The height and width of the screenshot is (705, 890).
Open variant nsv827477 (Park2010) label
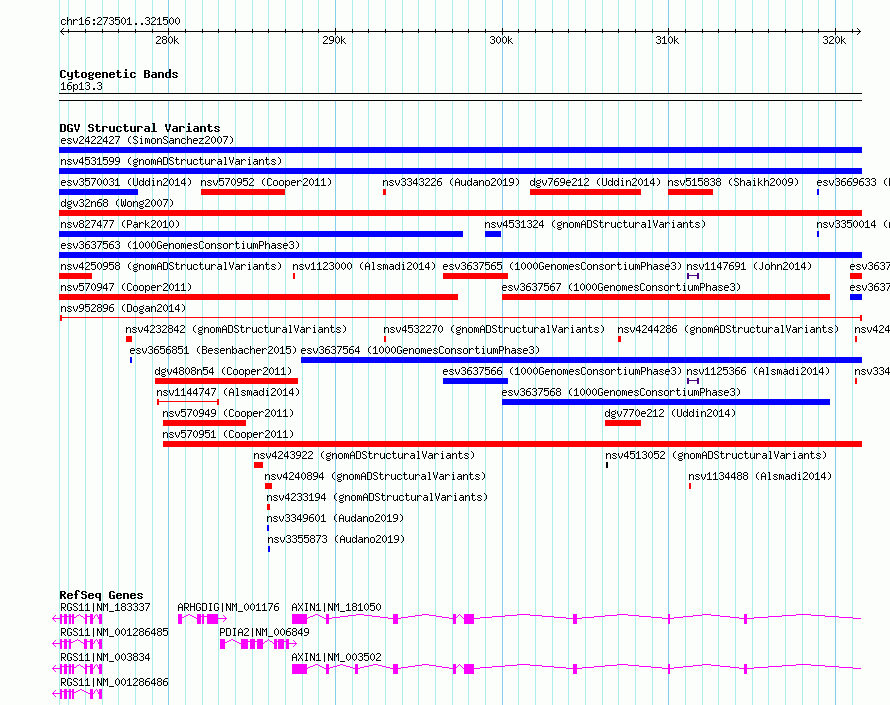120,224
